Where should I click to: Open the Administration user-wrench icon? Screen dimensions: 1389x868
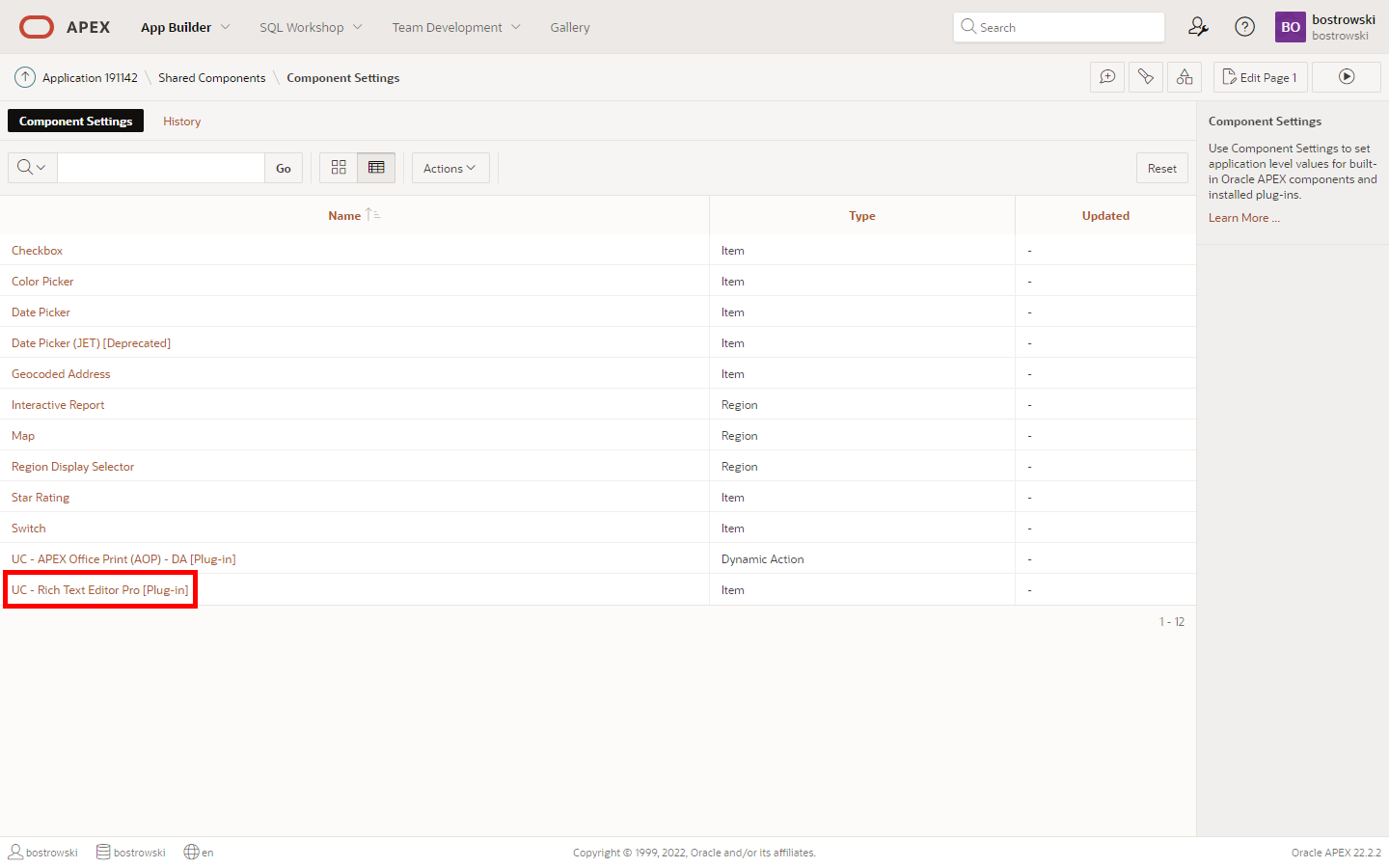[x=1198, y=27]
